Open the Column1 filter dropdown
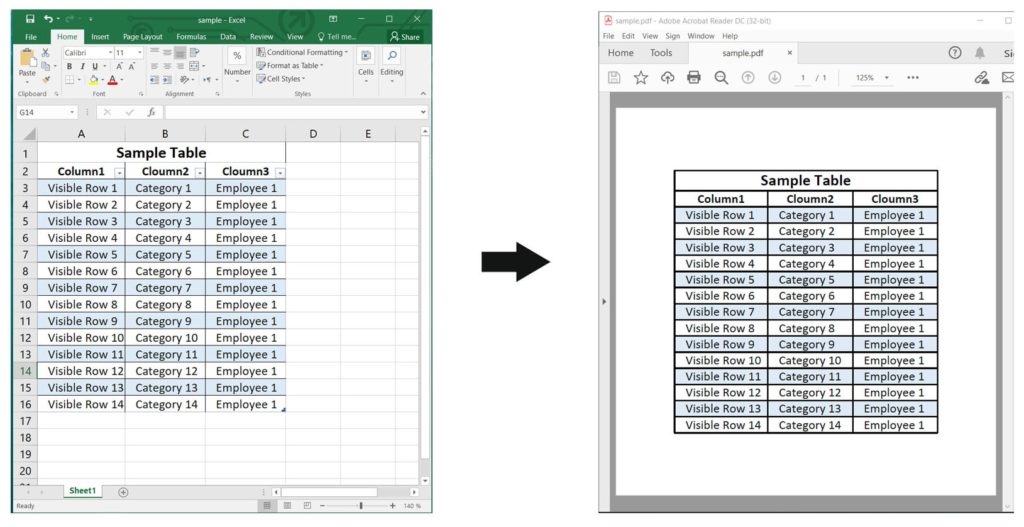The height and width of the screenshot is (527, 1024). click(x=119, y=172)
